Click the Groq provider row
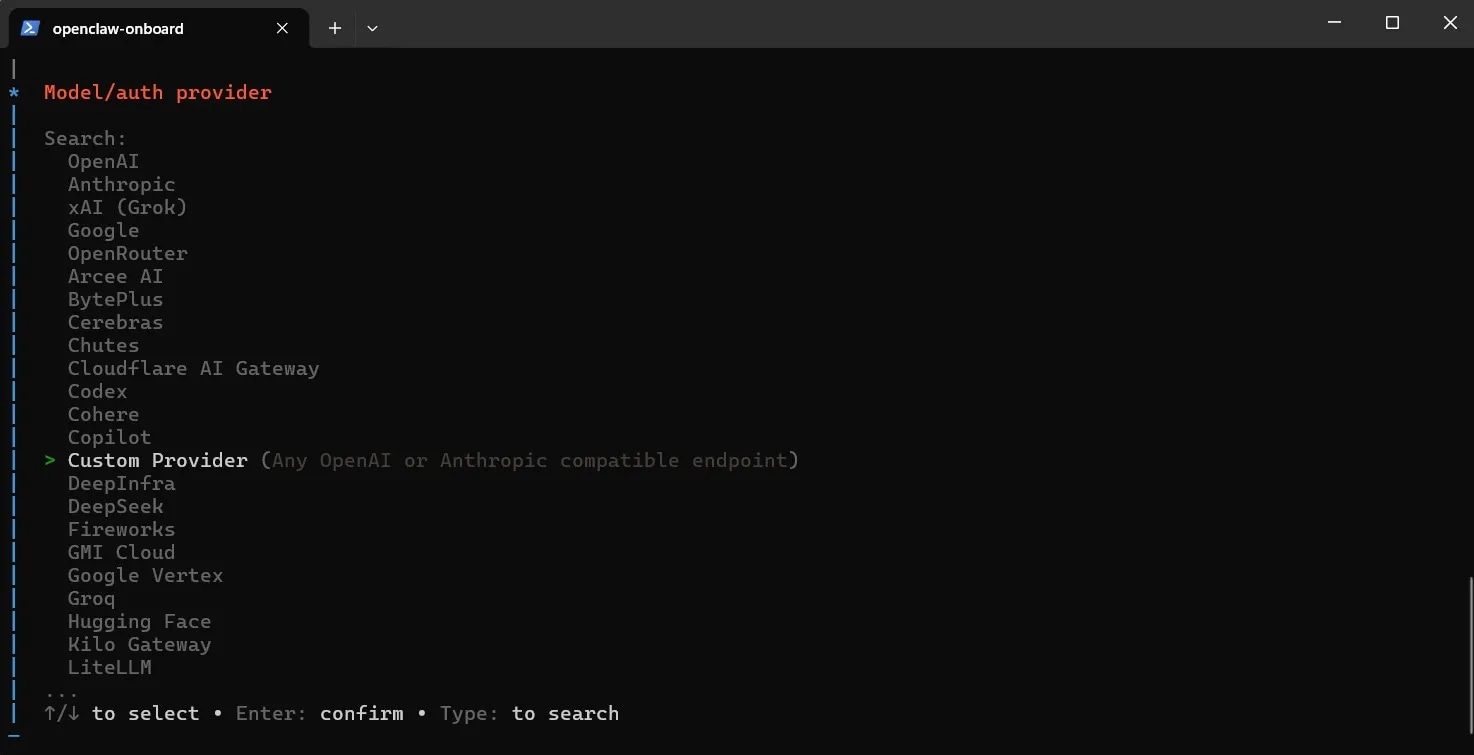 91,598
